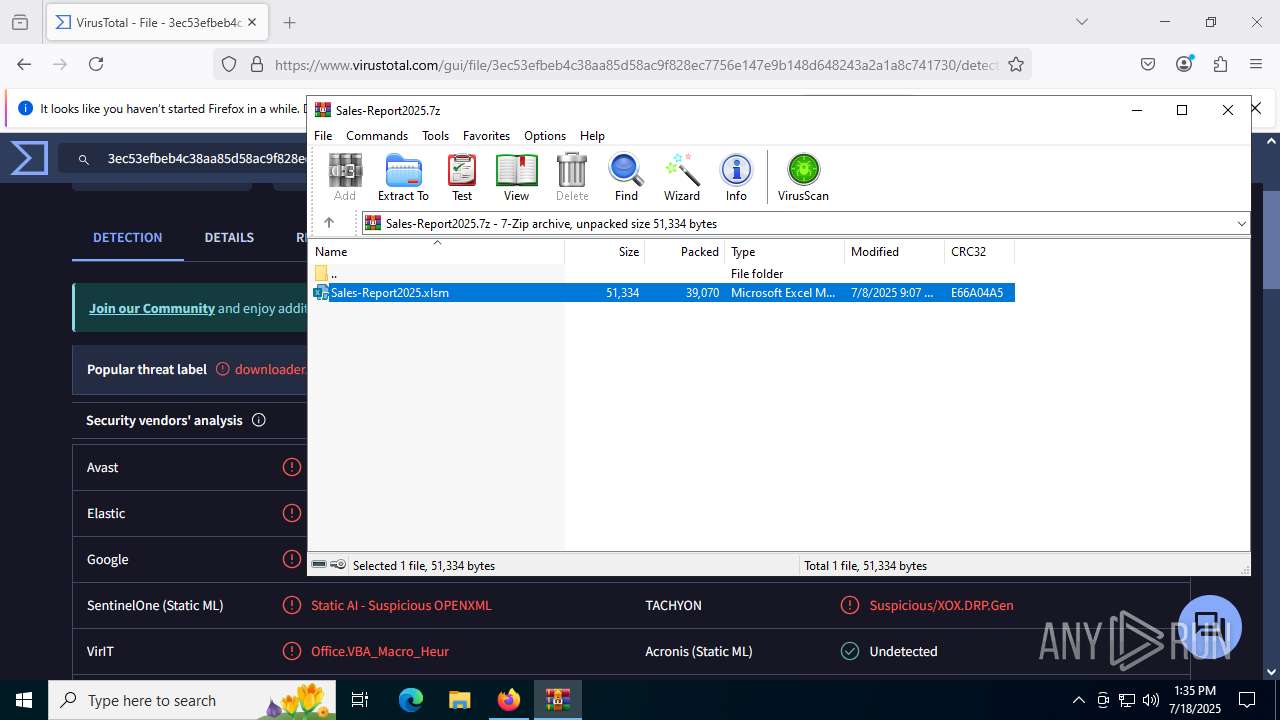Image resolution: width=1280 pixels, height=720 pixels.
Task: Click the Test archive icon
Action: click(x=462, y=177)
